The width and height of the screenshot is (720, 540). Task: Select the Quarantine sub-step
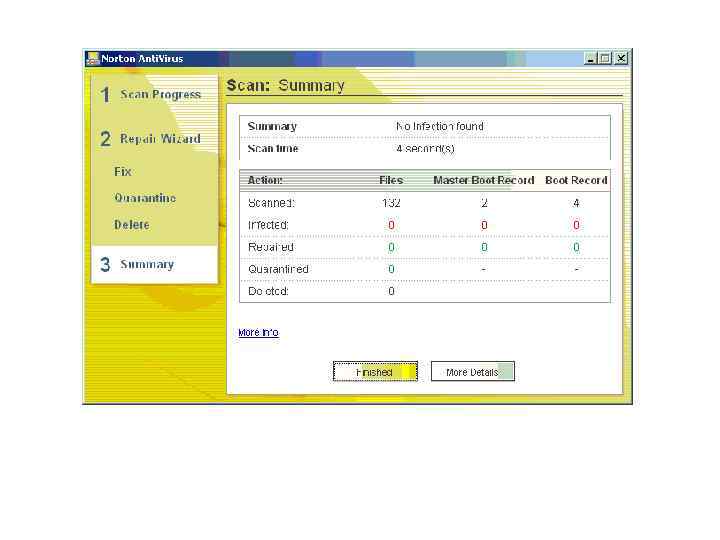tap(145, 198)
